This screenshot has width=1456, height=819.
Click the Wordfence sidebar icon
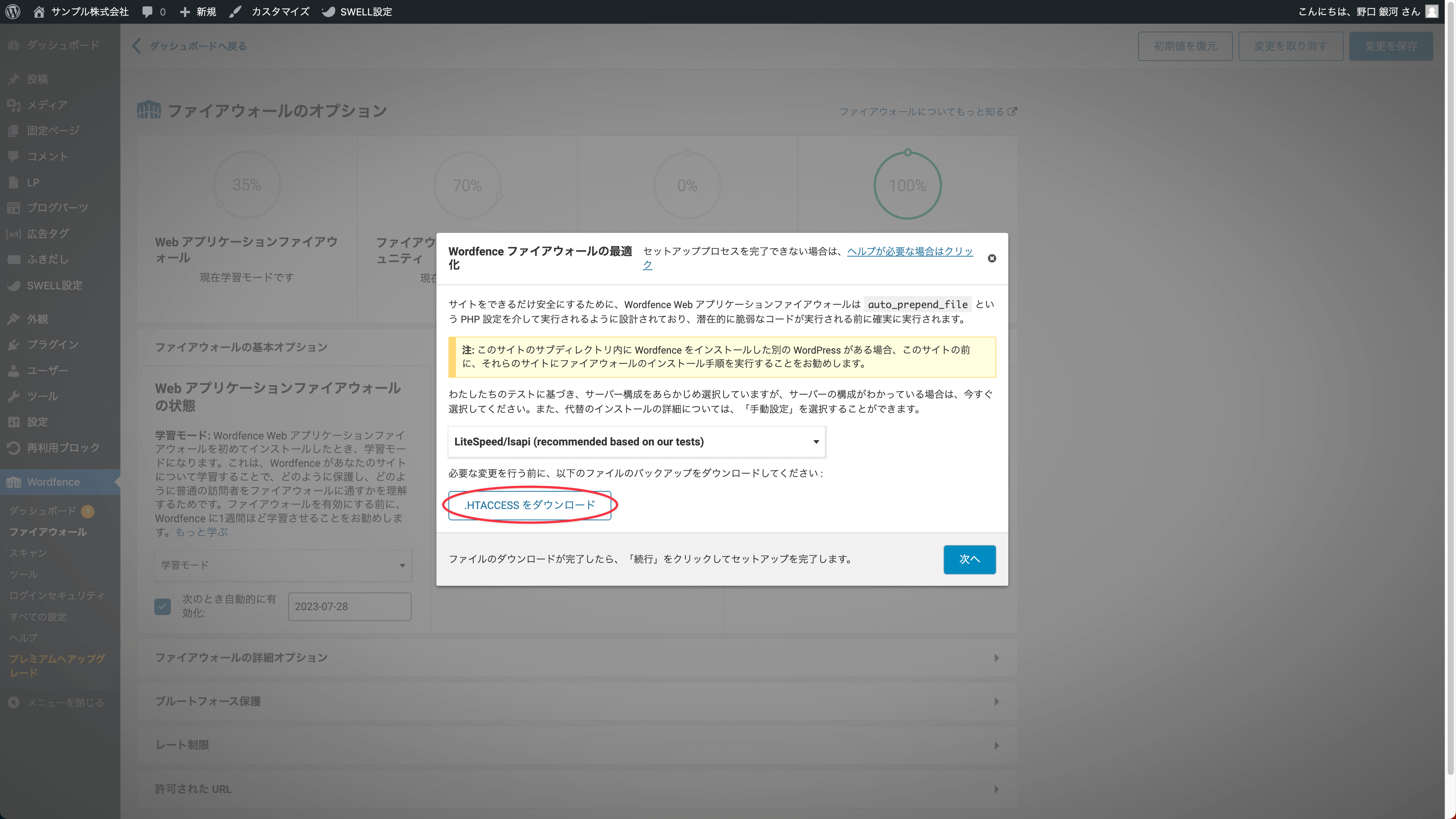(x=14, y=482)
